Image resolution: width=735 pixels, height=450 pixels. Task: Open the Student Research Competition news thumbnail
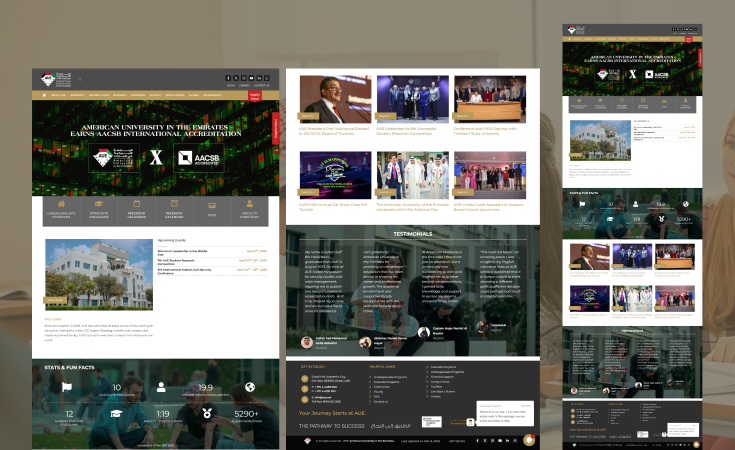(412, 99)
